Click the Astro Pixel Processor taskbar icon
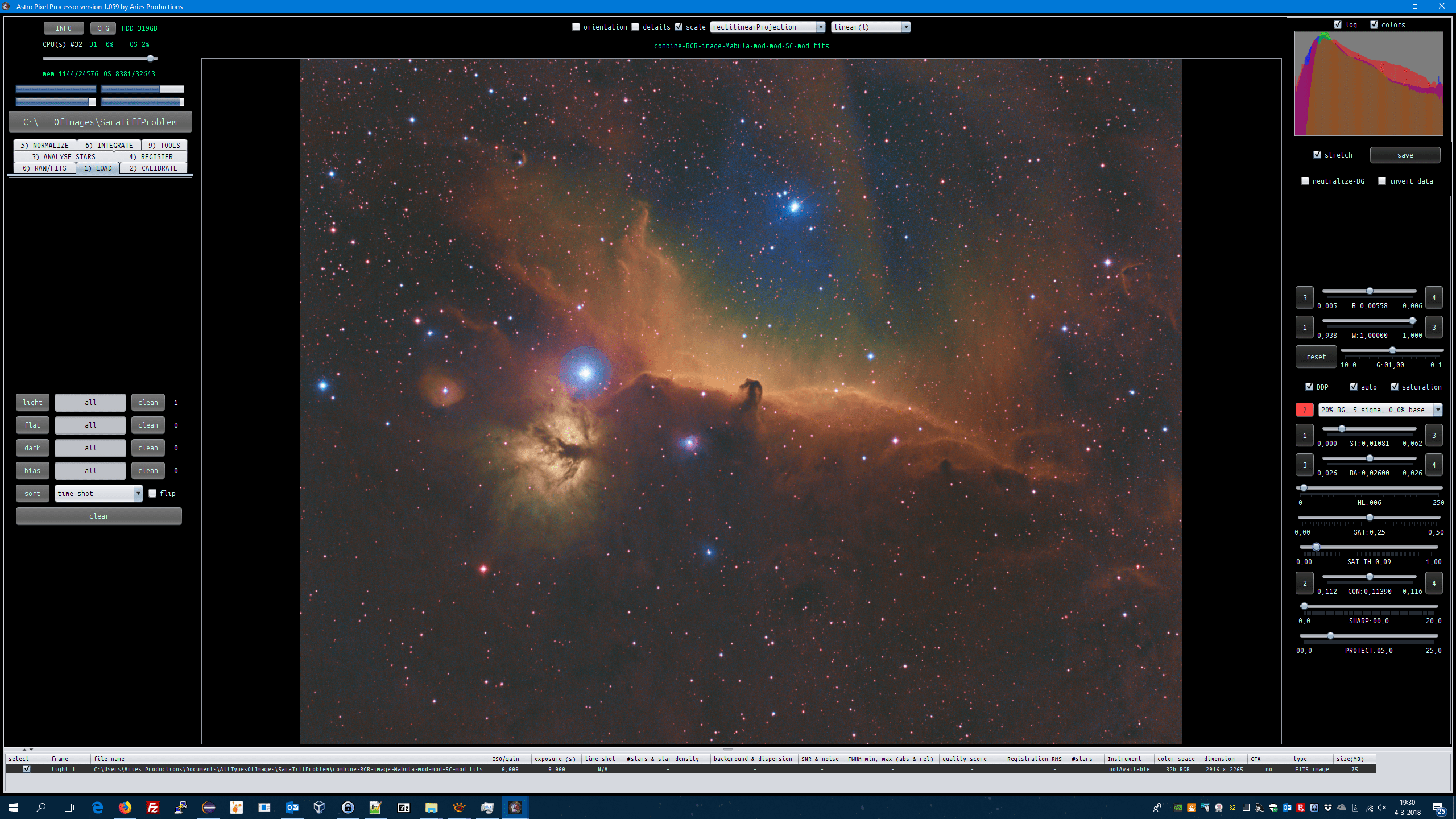The width and height of the screenshot is (1456, 819). (x=515, y=807)
